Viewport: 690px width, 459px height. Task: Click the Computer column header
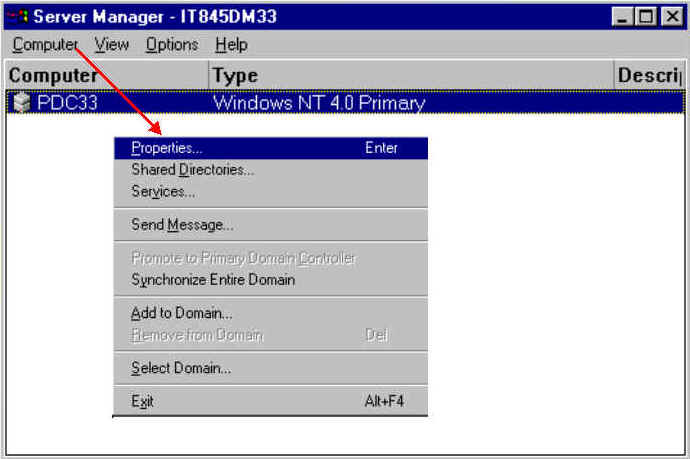[106, 75]
